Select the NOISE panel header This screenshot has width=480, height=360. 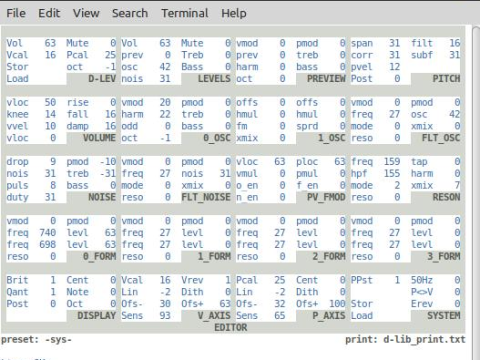[102, 197]
